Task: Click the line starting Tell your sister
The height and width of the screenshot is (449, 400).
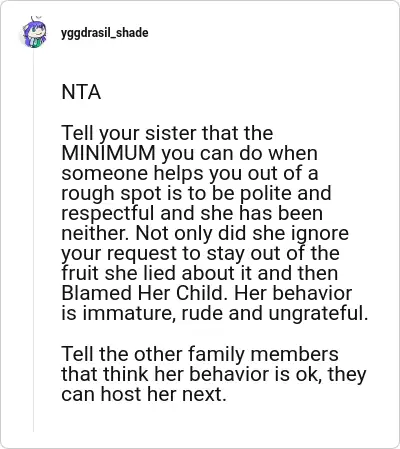Action: pyautogui.click(x=167, y=133)
